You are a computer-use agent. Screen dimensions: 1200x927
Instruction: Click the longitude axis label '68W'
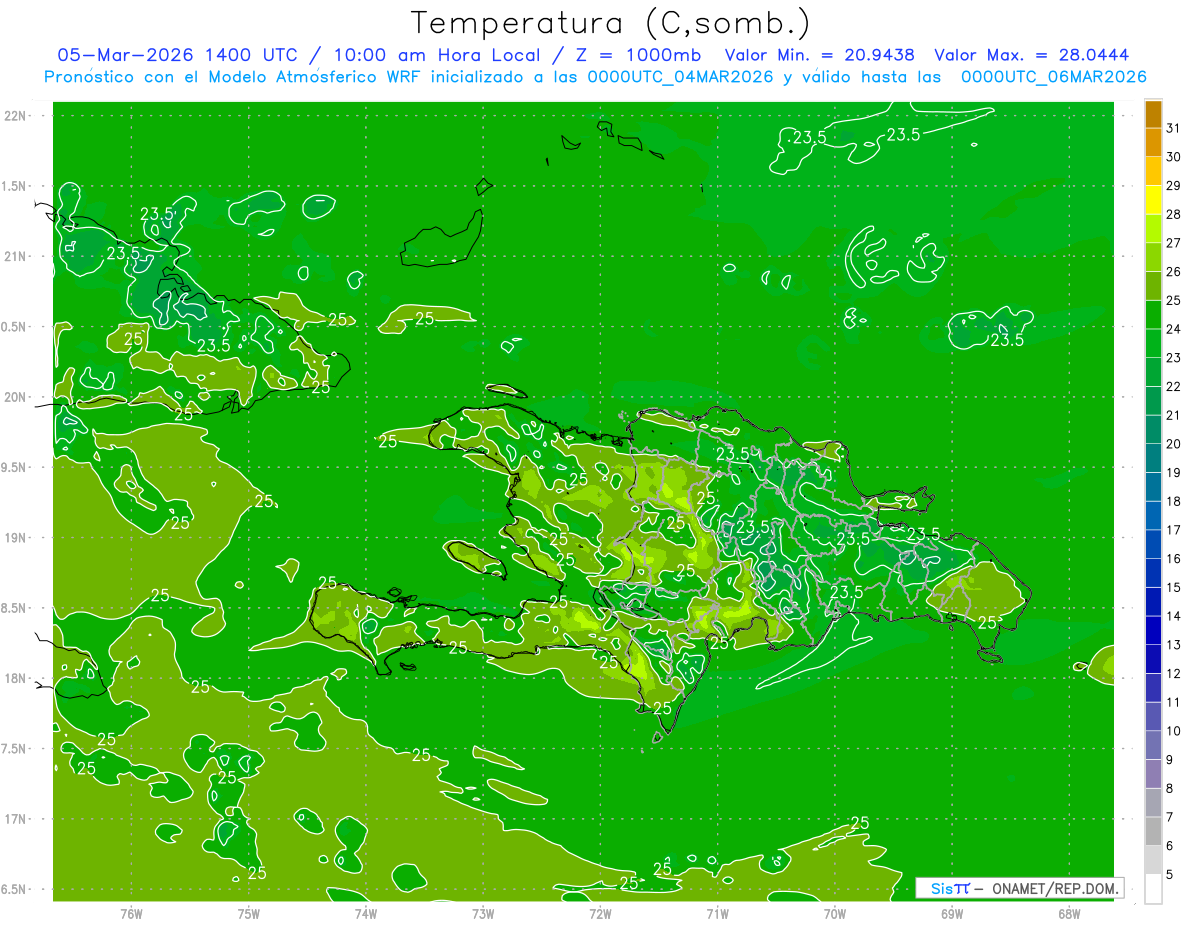(x=1068, y=913)
